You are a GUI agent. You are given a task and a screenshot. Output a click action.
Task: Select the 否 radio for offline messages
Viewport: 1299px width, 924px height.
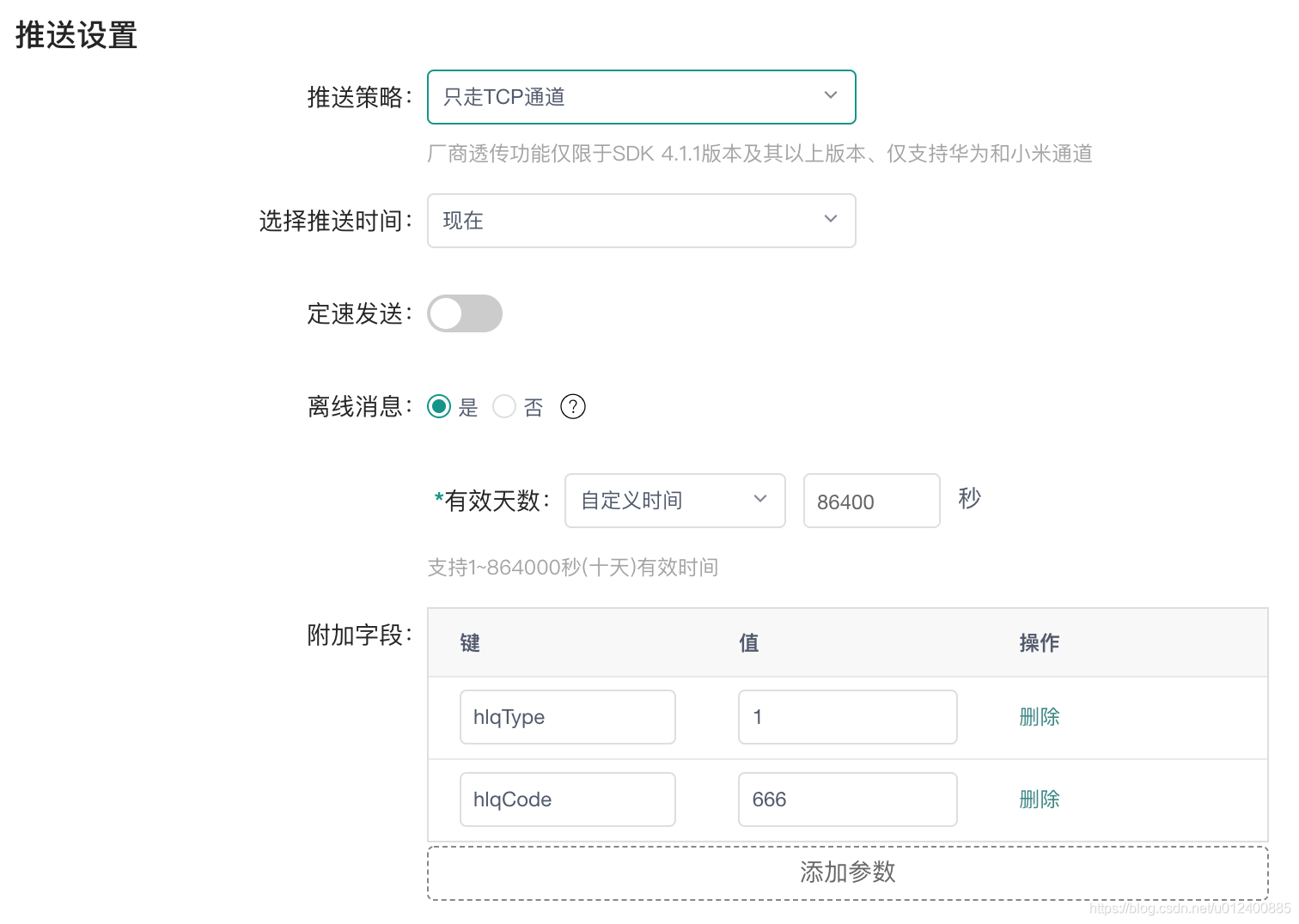(504, 406)
